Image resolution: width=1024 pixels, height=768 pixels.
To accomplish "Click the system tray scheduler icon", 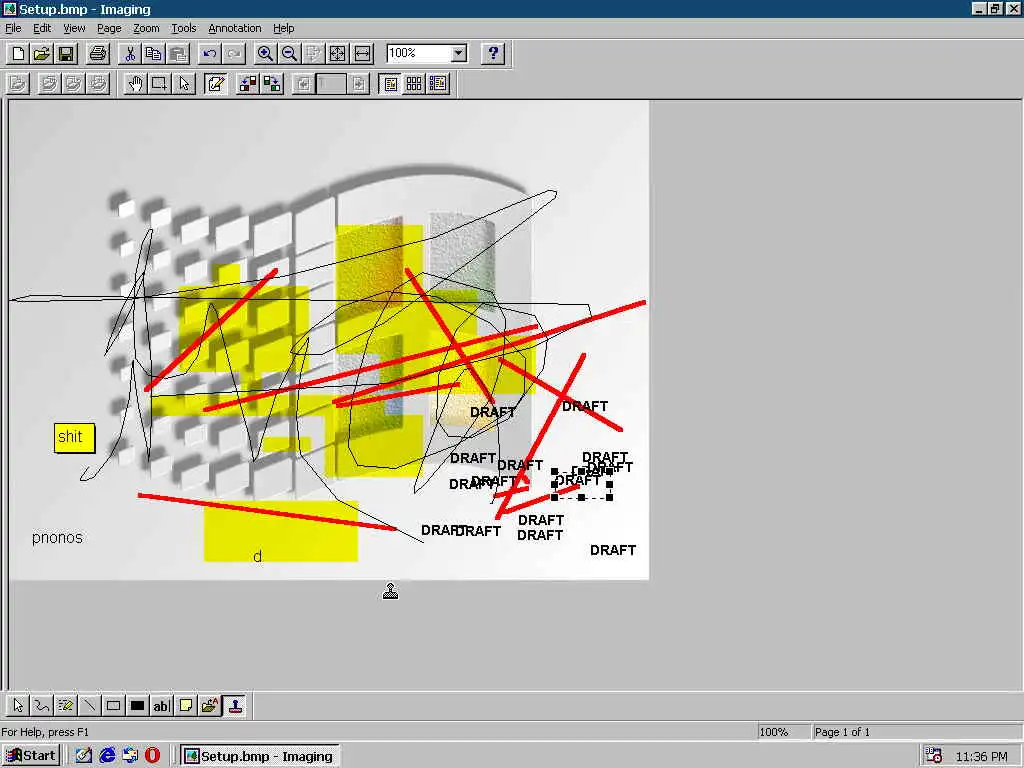I will 934,756.
